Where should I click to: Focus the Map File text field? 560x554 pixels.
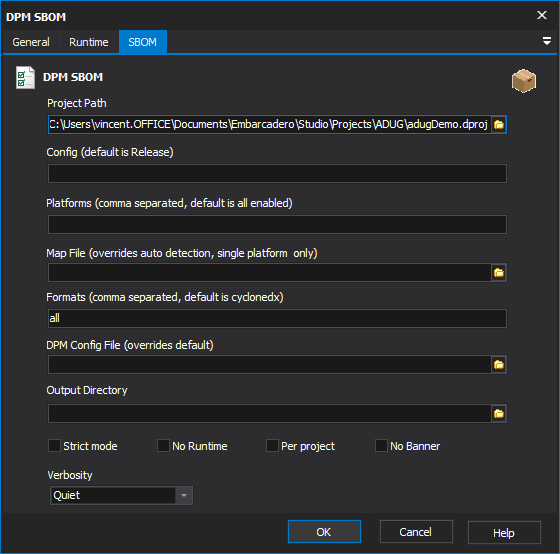(270, 273)
